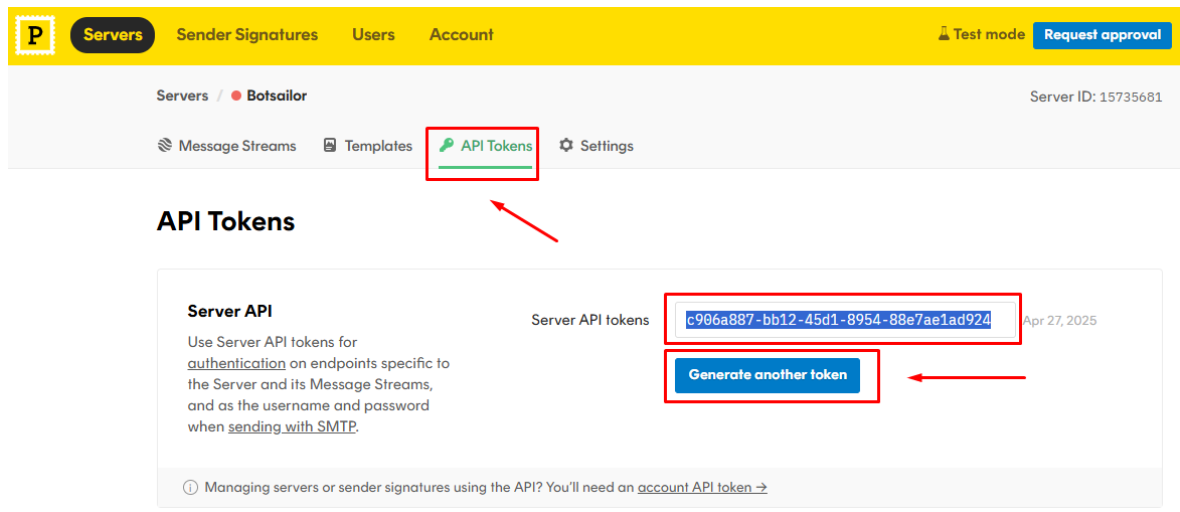1180x512 pixels.
Task: Click the Server ID 15735681 text
Action: (1096, 97)
